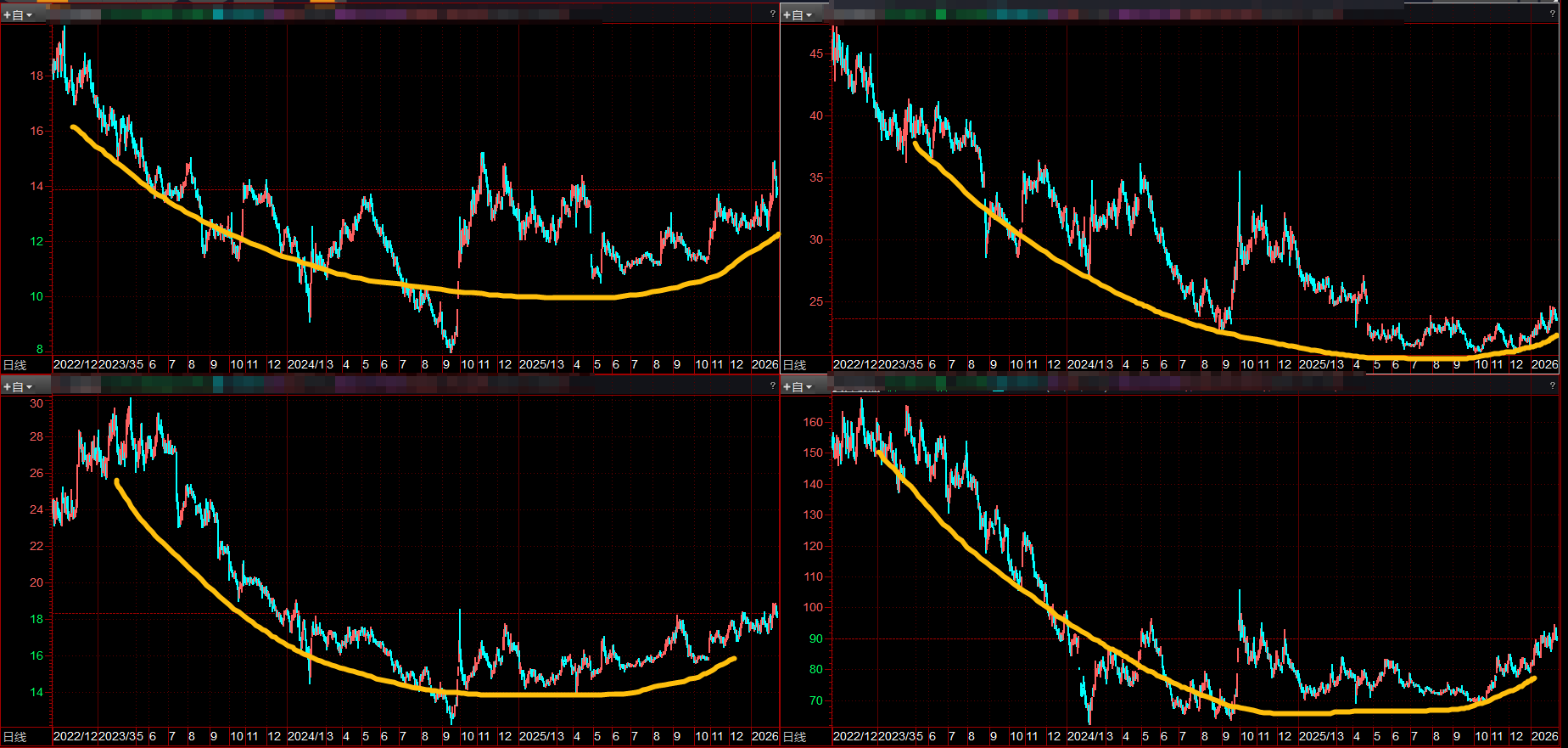The image size is (1568, 748).
Task: Click the 自 icon in bottom-right chart header
Action: point(798,387)
